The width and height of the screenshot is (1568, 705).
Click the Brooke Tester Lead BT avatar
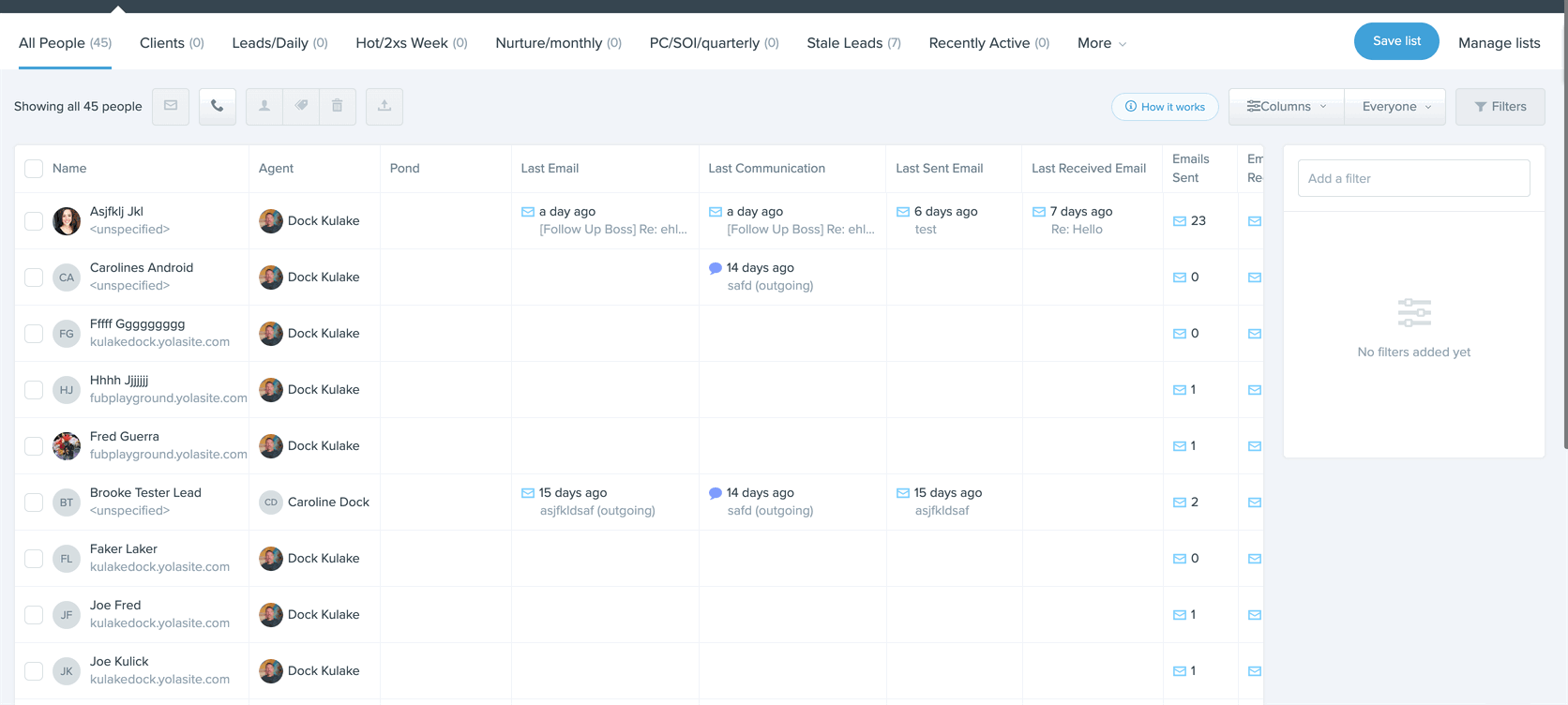point(67,502)
